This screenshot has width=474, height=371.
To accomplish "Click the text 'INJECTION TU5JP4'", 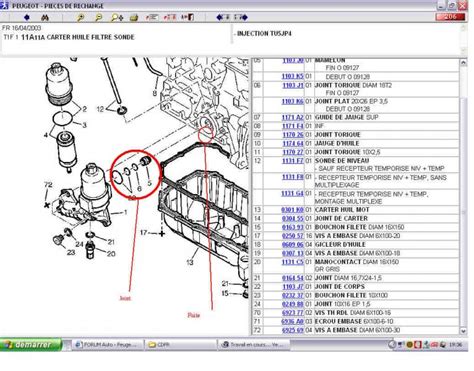I will point(264,34).
